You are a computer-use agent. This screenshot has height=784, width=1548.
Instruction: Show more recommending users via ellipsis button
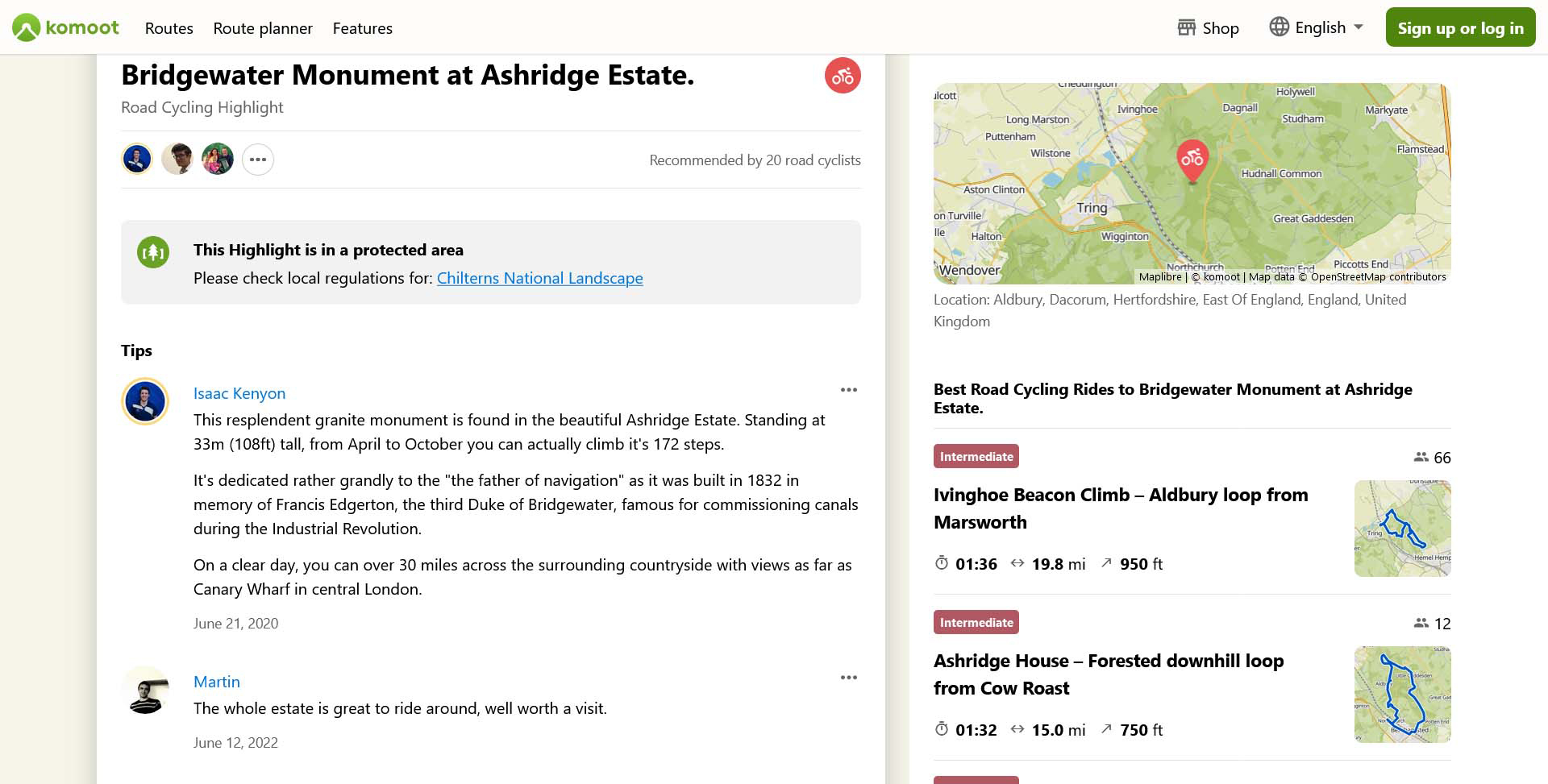[x=258, y=160]
